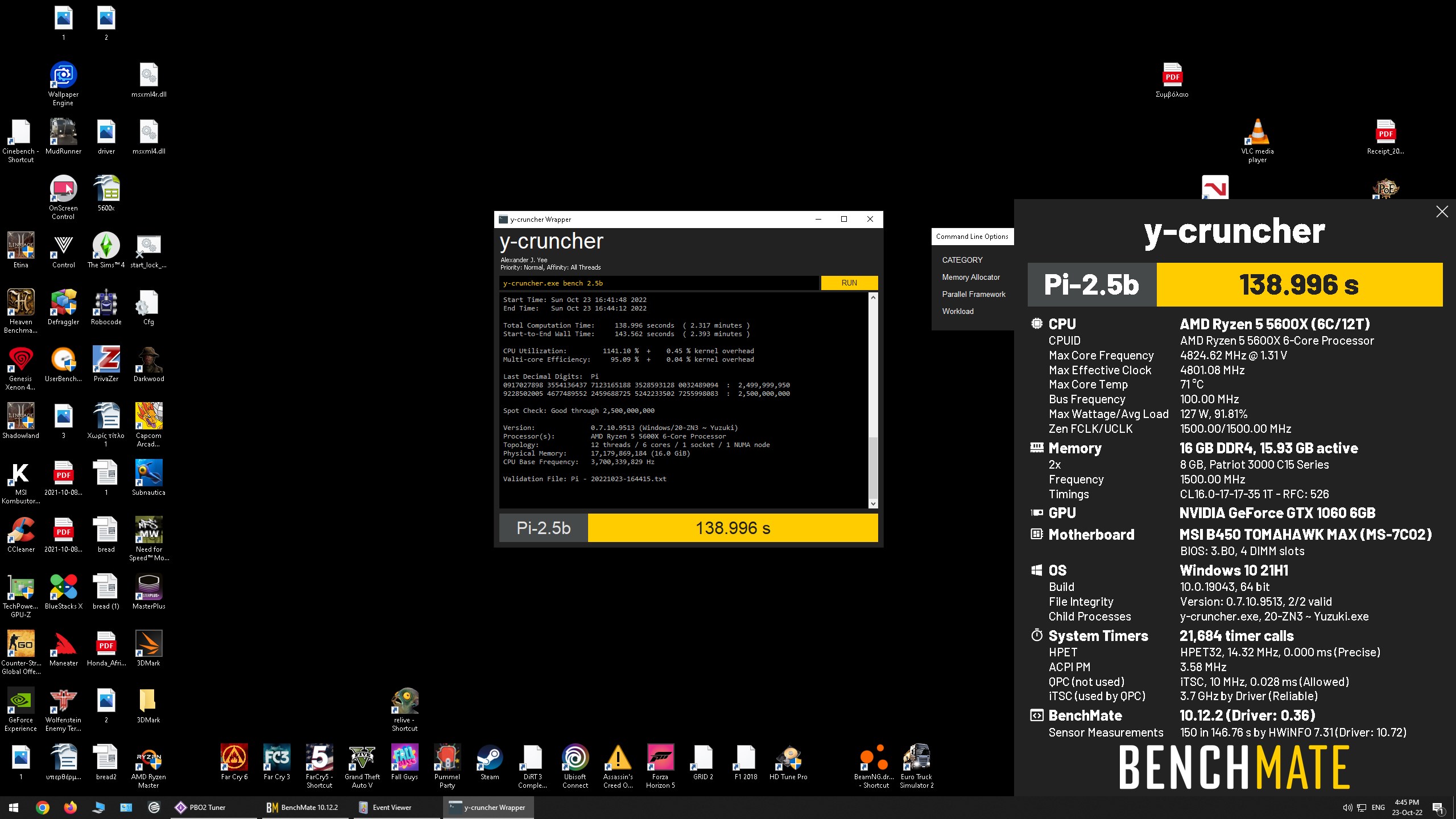
Task: Select the Workload category
Action: (x=958, y=311)
